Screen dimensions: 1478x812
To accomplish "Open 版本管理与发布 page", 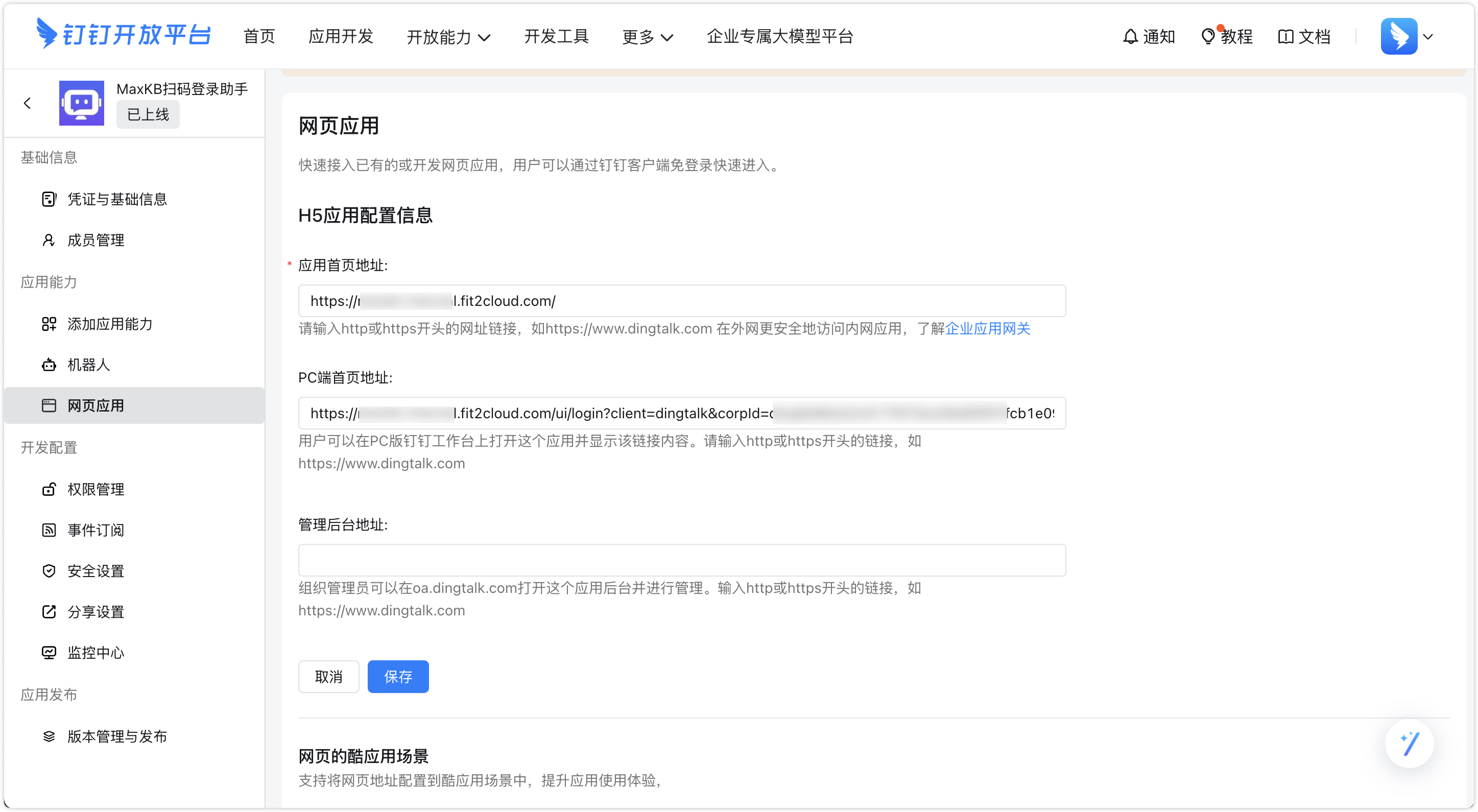I will pos(116,736).
